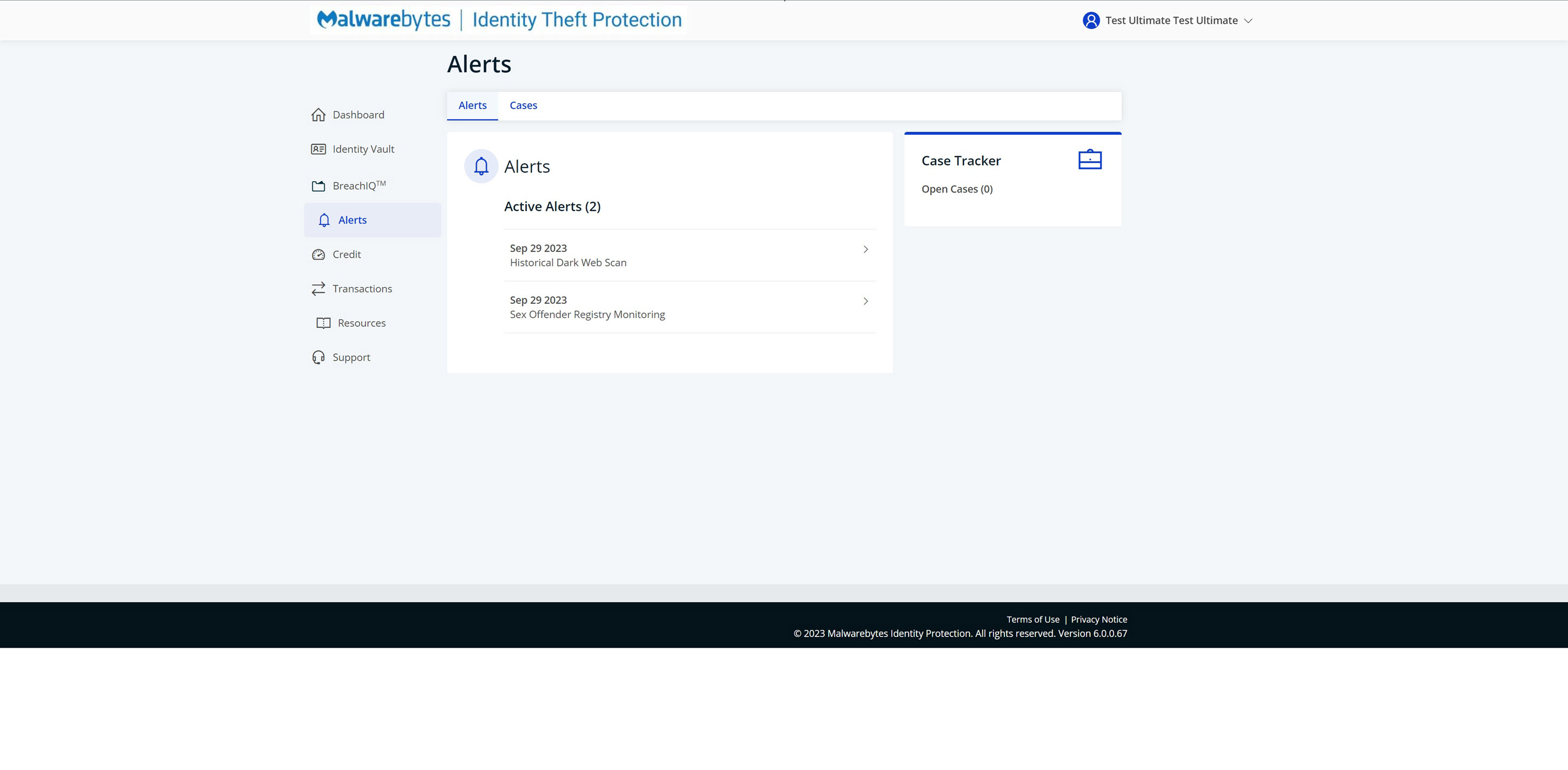Click the BreachIQ folder icon
This screenshot has height=770, width=1568.
[x=319, y=186]
